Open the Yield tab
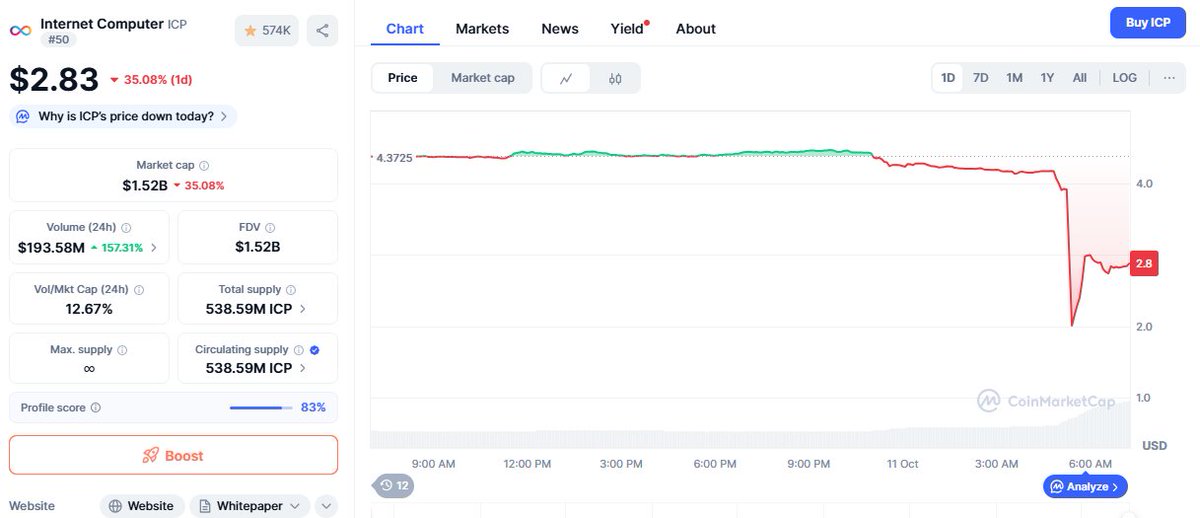 pos(628,28)
